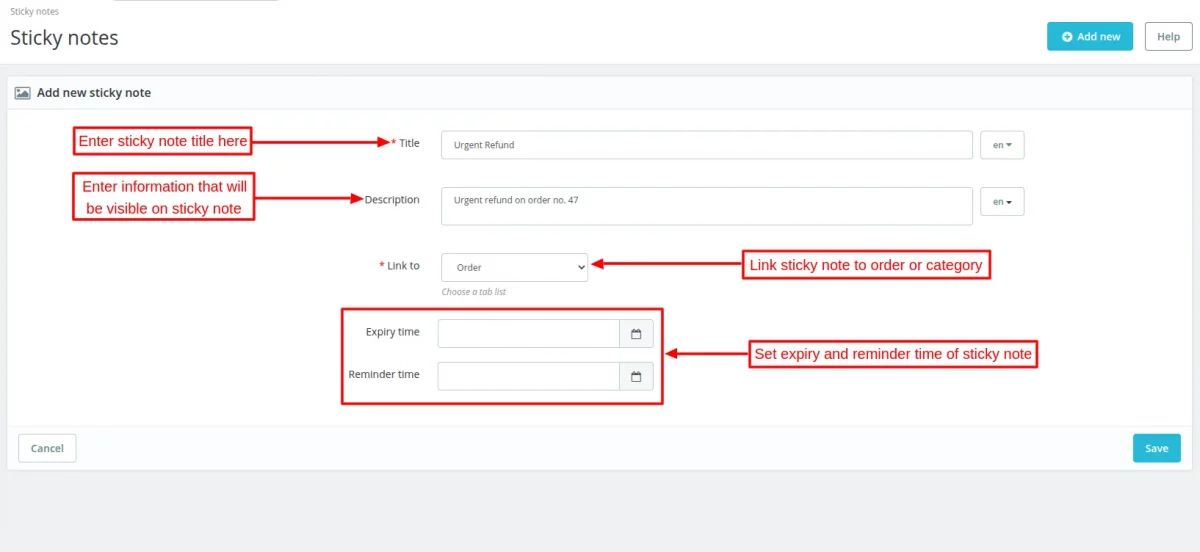Click into the Title input field
Viewport: 1200px width, 552px height.
click(706, 145)
